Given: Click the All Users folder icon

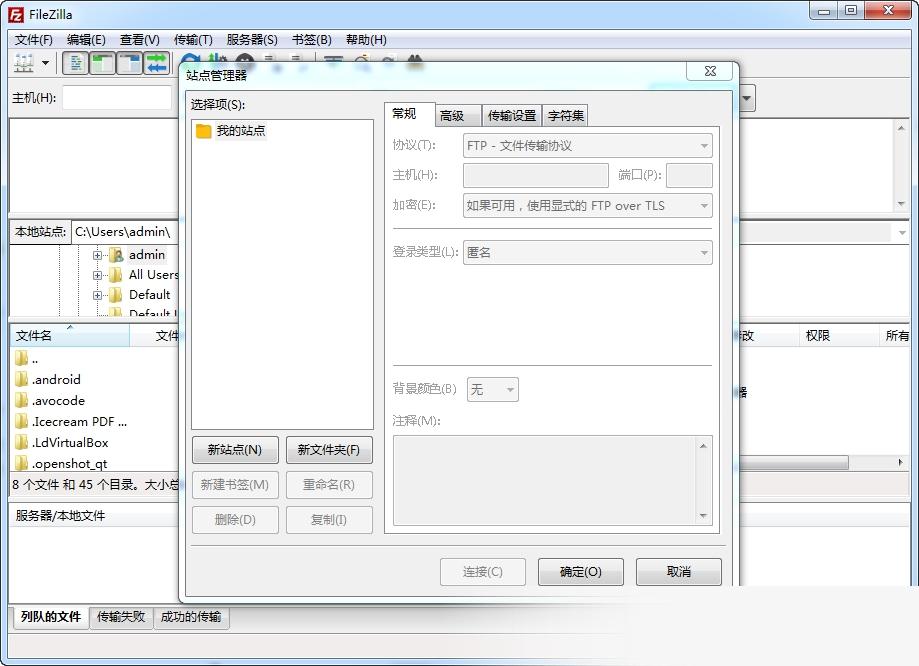Looking at the screenshot, I should click(117, 275).
